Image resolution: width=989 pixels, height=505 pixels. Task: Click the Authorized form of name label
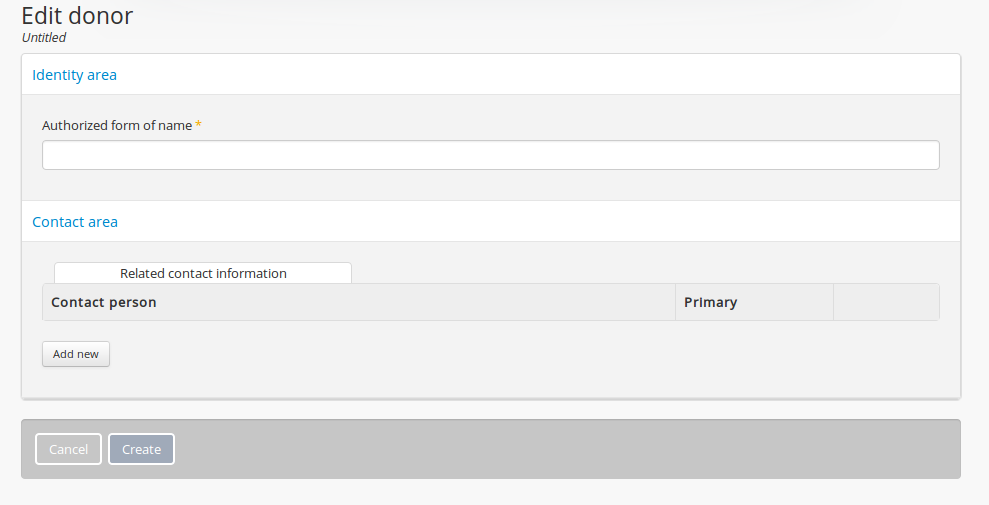116,126
